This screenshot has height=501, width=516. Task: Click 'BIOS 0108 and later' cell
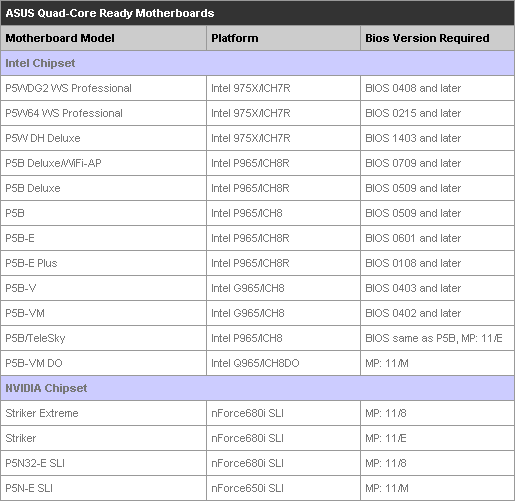437,263
